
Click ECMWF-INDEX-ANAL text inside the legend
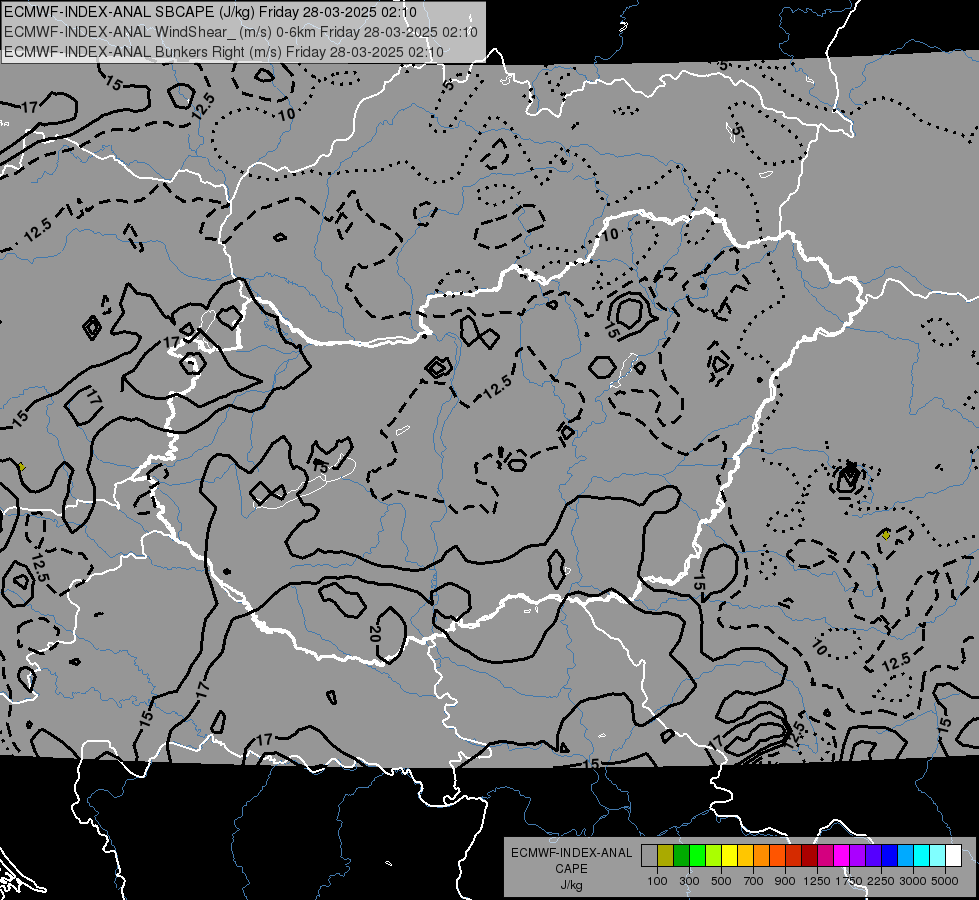[x=571, y=853]
